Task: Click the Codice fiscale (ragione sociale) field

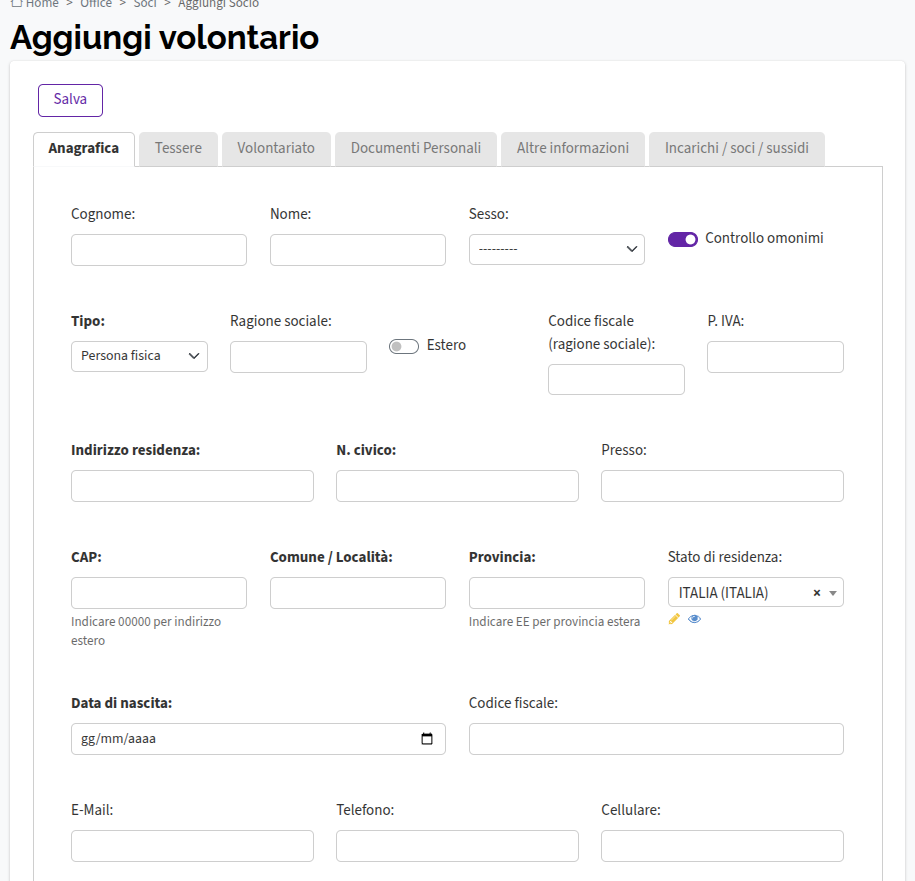Action: [x=616, y=380]
